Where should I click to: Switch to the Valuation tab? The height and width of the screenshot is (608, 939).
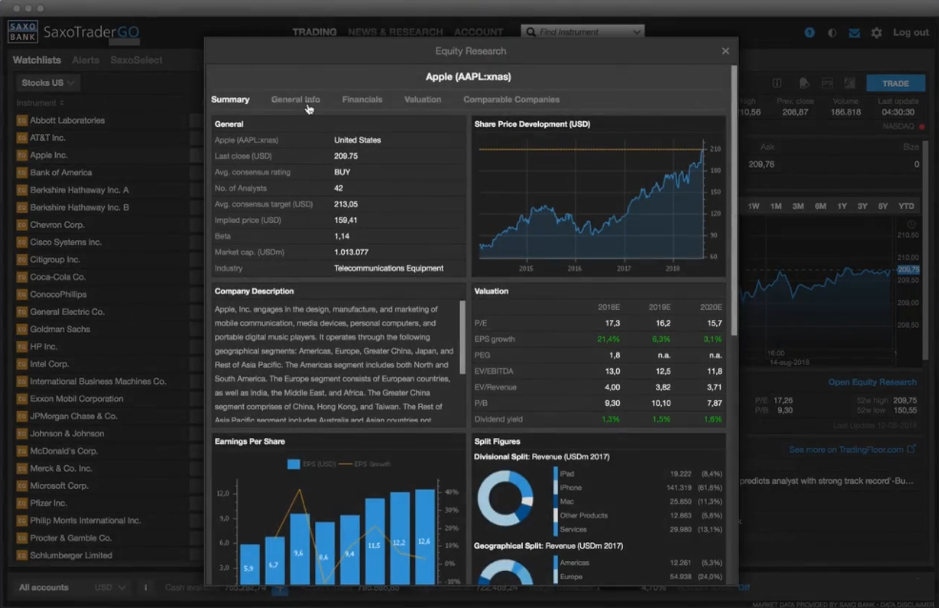422,99
